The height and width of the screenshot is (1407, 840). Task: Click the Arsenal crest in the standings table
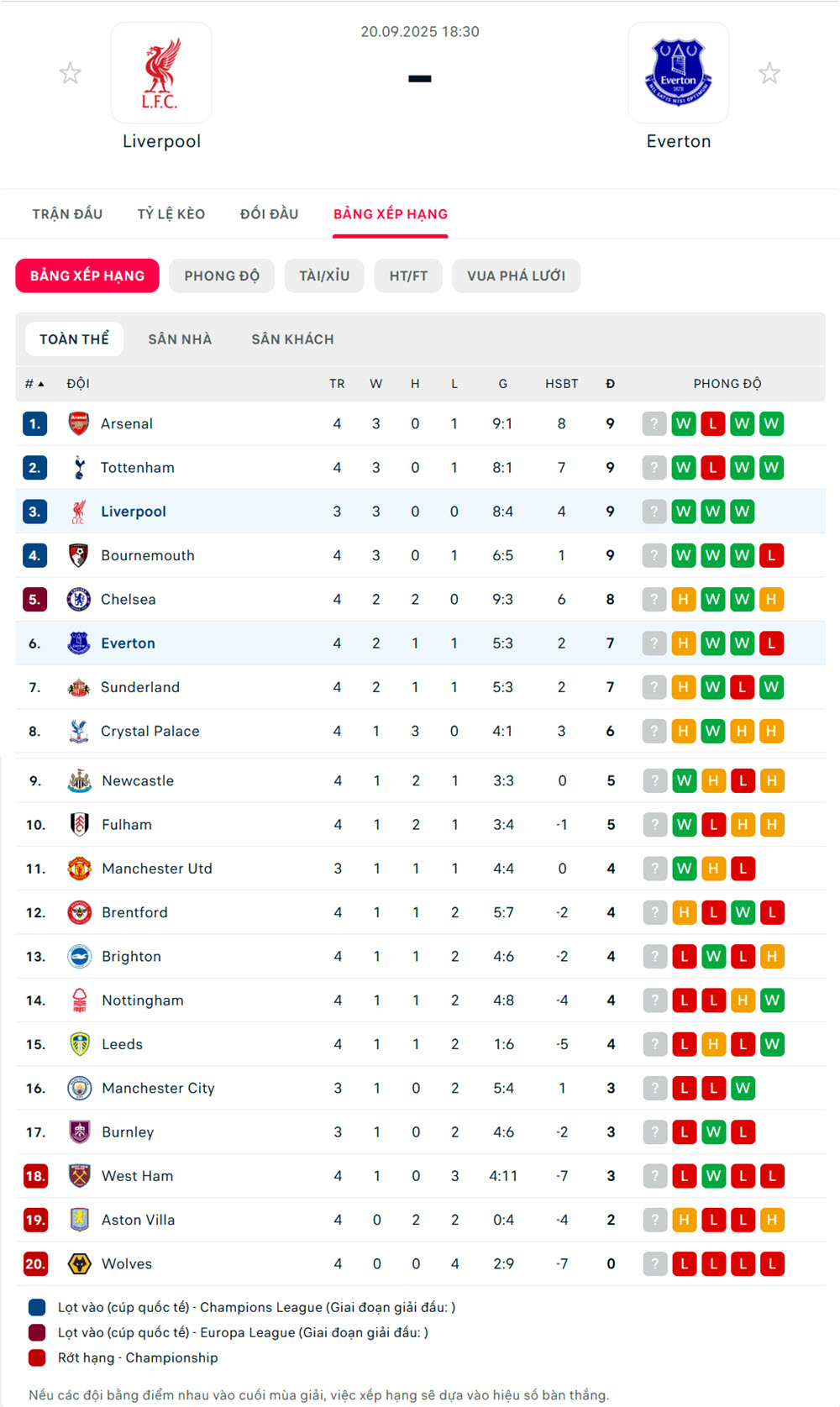(x=79, y=423)
